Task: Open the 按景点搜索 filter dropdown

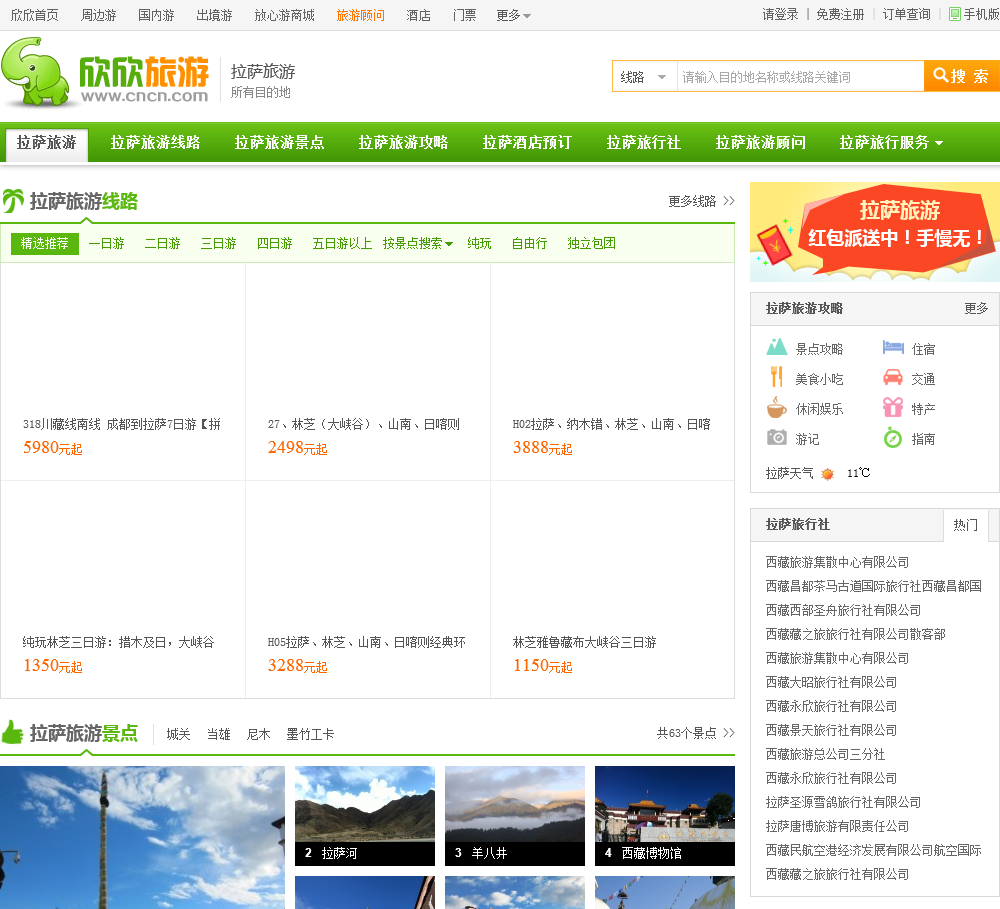Action: coord(418,243)
